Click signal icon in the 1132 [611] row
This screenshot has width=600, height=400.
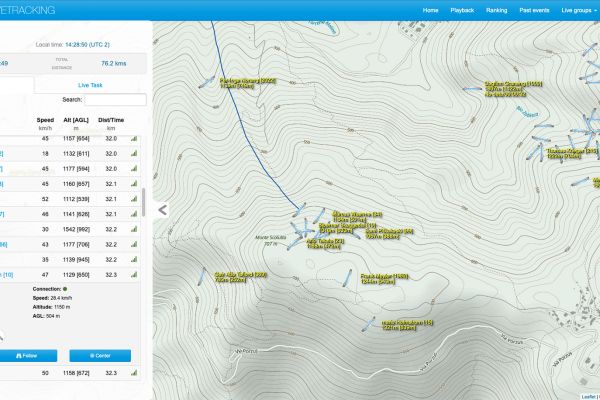pos(134,153)
